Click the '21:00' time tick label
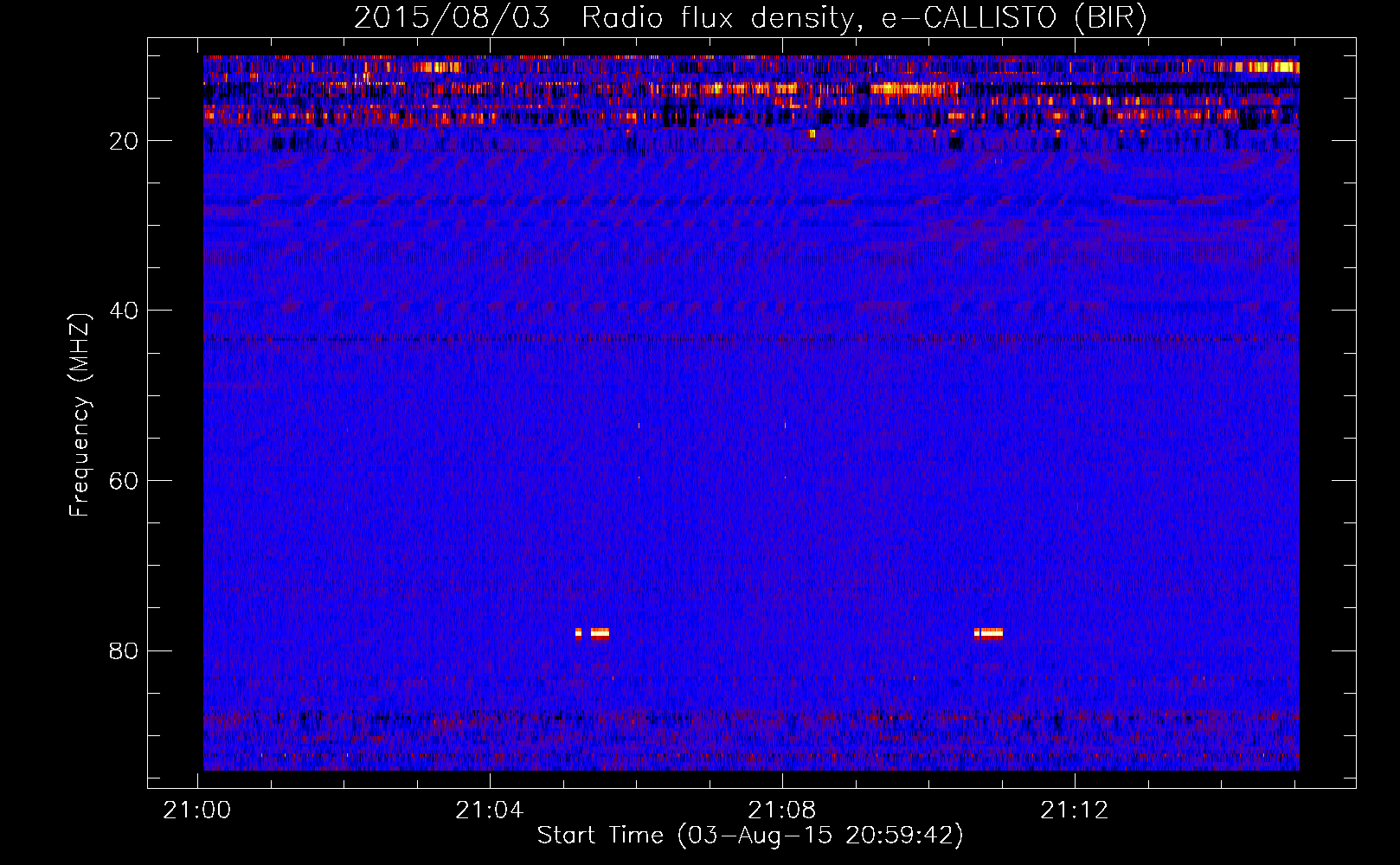This screenshot has height=865, width=1400. coord(197,811)
